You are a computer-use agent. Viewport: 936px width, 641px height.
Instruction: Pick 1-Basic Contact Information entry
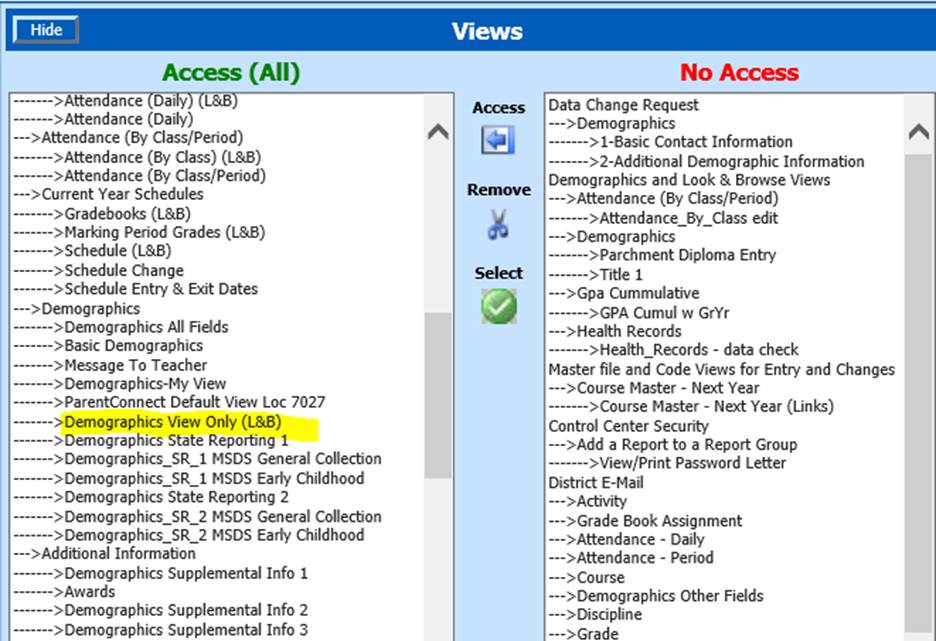696,142
